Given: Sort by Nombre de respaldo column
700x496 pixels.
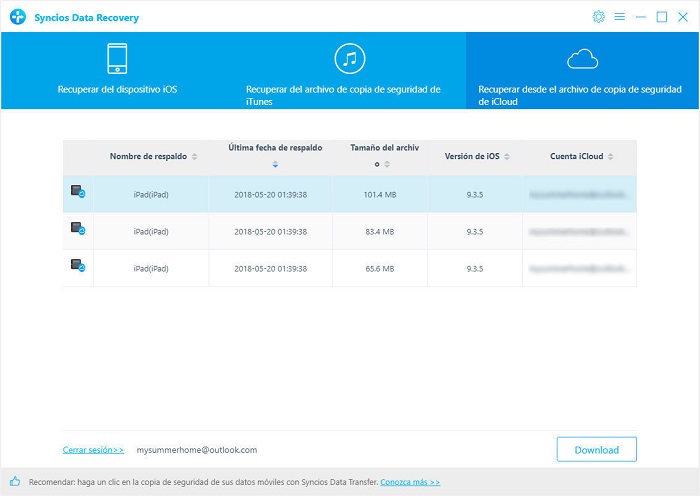Looking at the screenshot, I should click(195, 156).
